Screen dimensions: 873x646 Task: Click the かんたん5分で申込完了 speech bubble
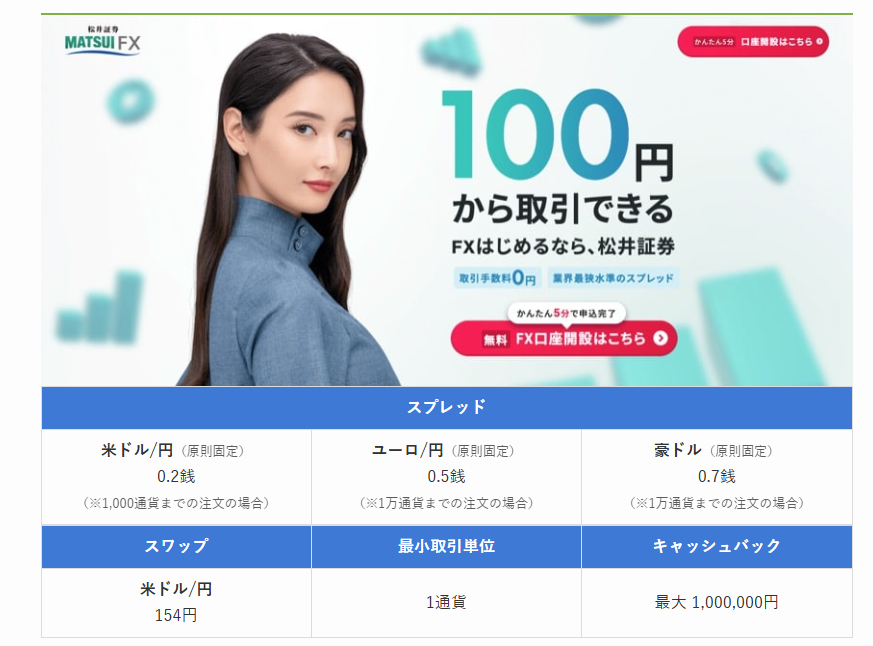(566, 314)
